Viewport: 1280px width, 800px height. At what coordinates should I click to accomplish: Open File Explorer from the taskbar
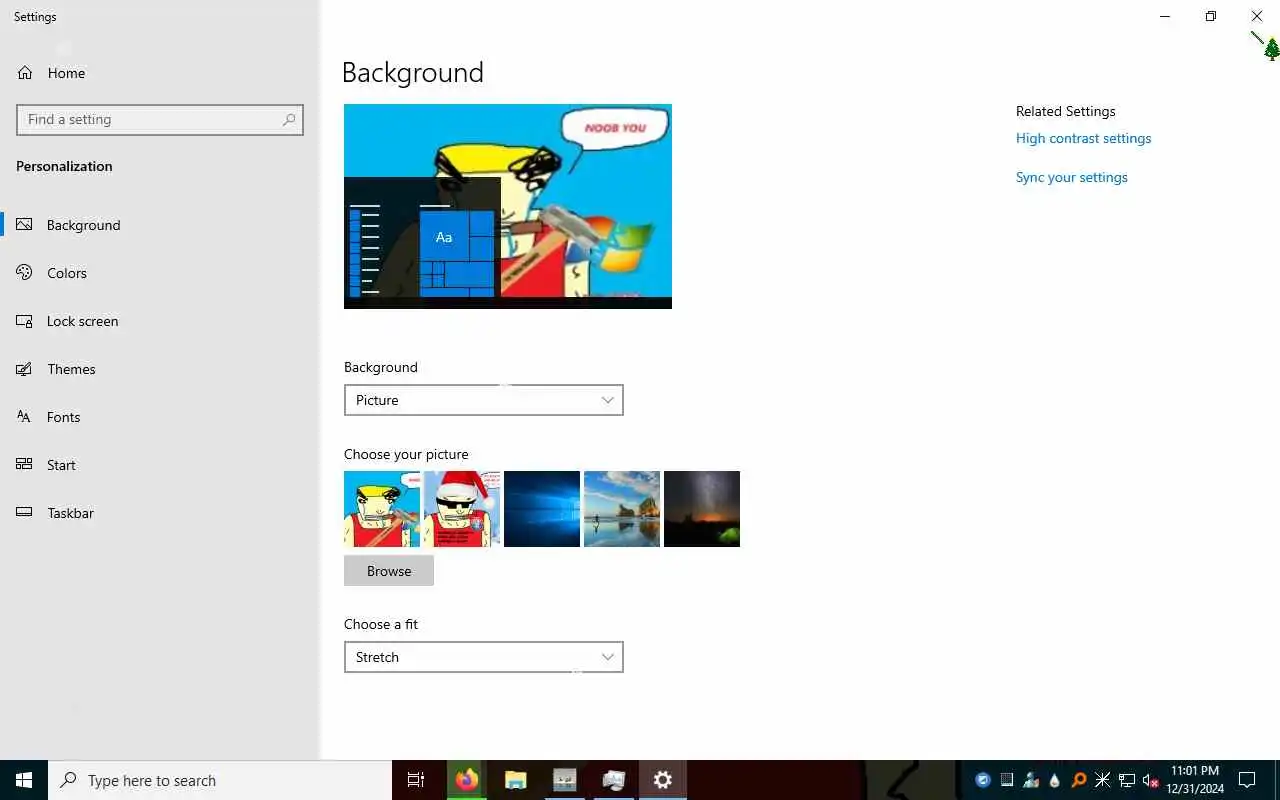tap(515, 780)
